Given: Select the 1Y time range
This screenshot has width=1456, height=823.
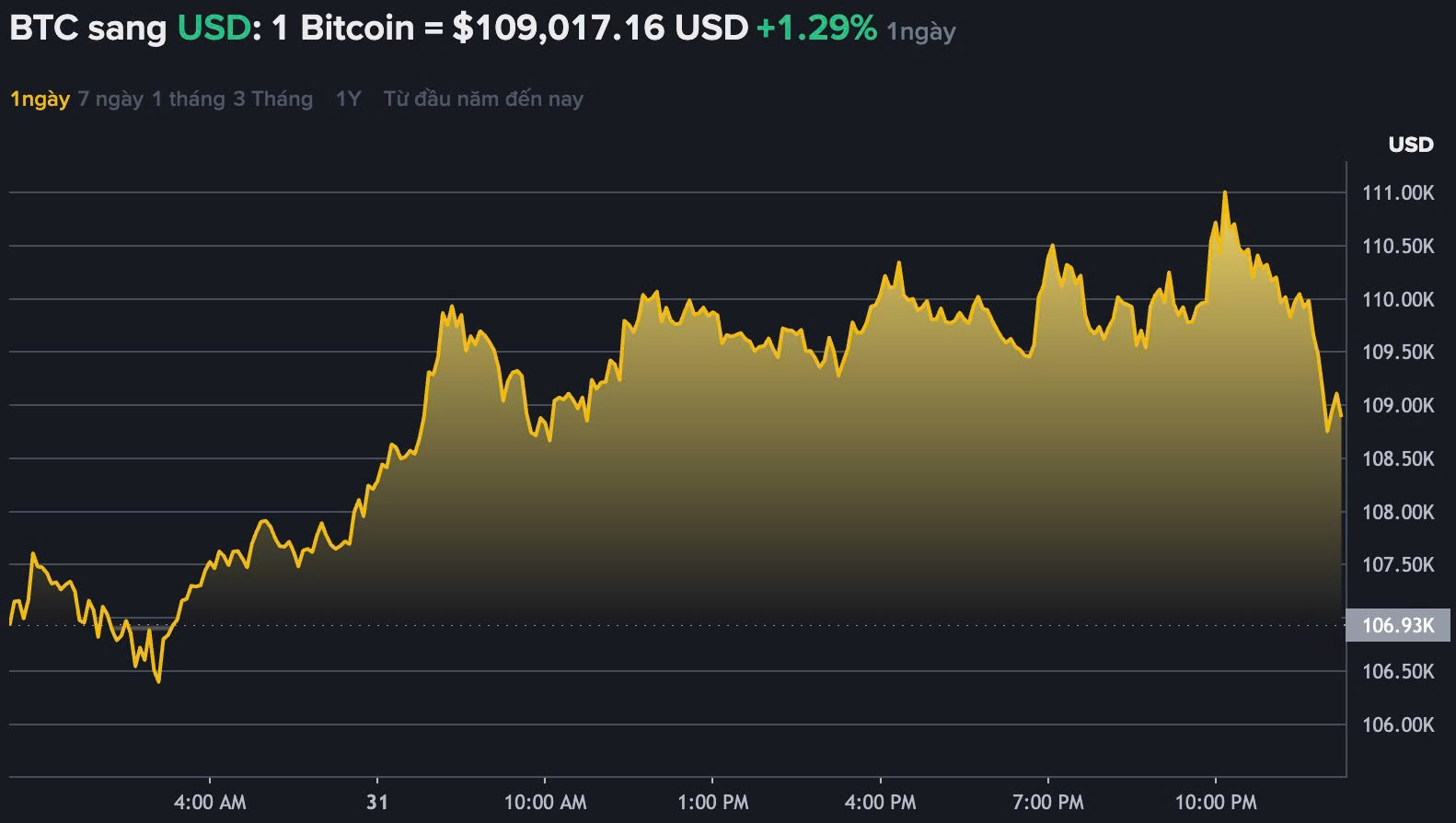Looking at the screenshot, I should coord(347,98).
